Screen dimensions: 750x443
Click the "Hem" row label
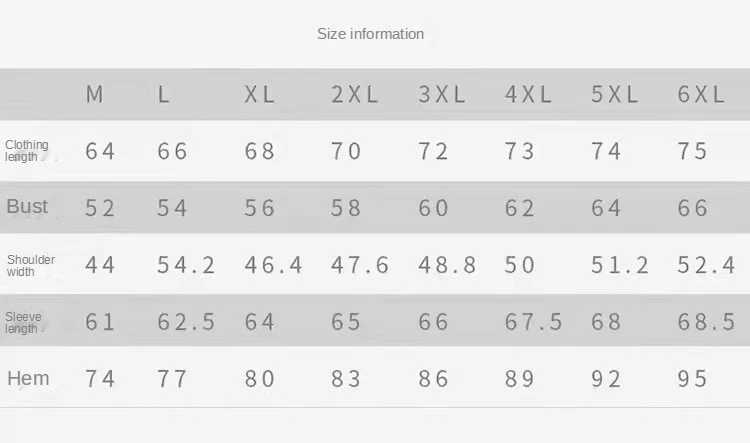[x=28, y=378]
